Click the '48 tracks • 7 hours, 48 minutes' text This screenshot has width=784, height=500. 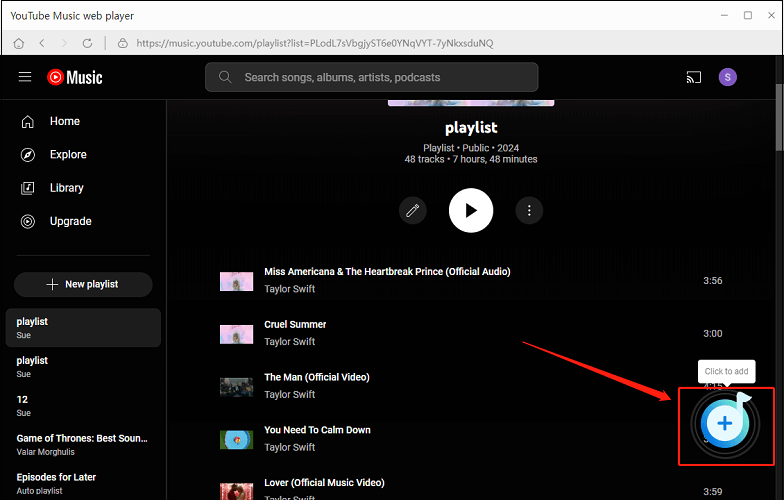pos(470,160)
